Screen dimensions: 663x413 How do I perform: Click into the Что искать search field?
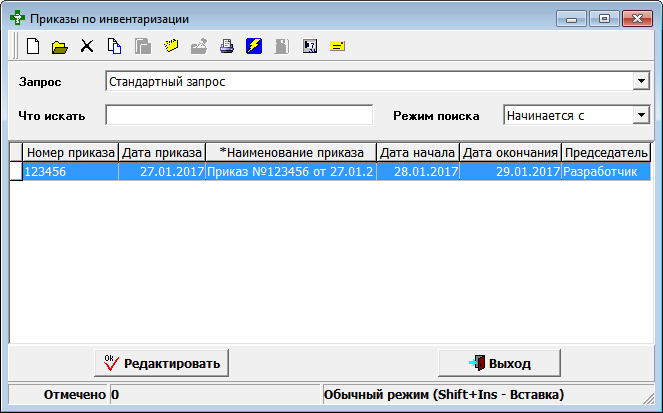pos(238,115)
